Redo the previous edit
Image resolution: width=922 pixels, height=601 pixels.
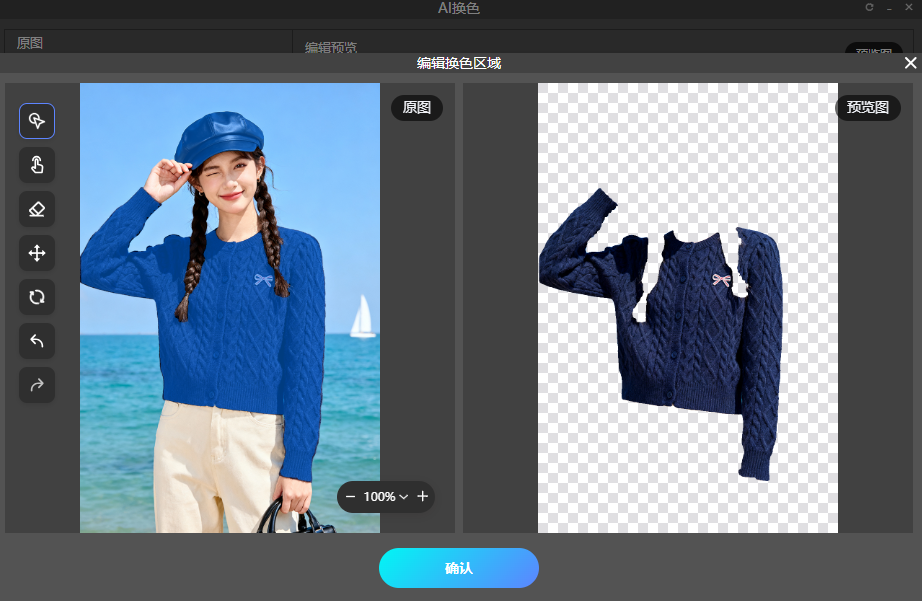[37, 385]
